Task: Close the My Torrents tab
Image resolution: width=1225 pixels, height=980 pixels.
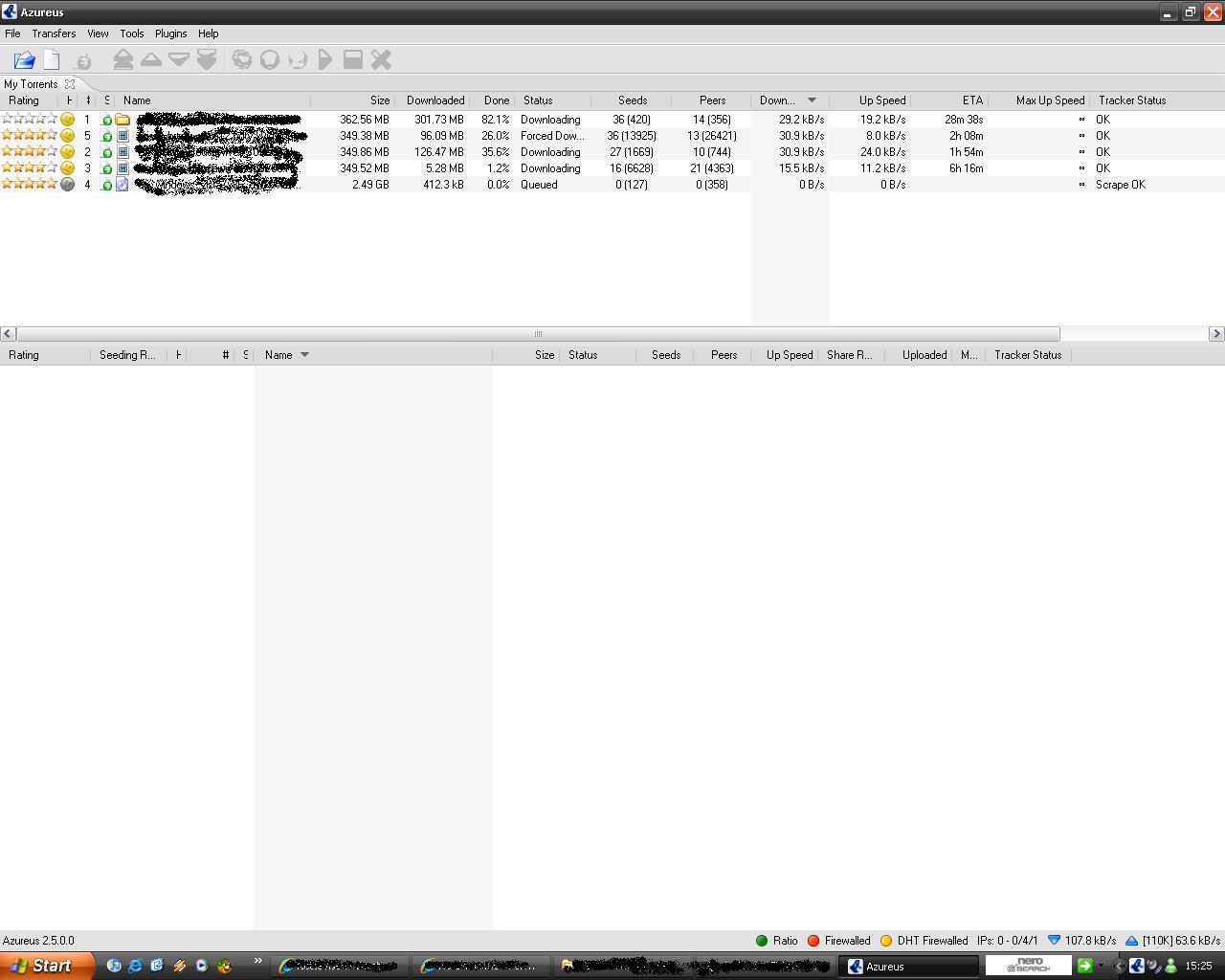Action: pos(70,84)
